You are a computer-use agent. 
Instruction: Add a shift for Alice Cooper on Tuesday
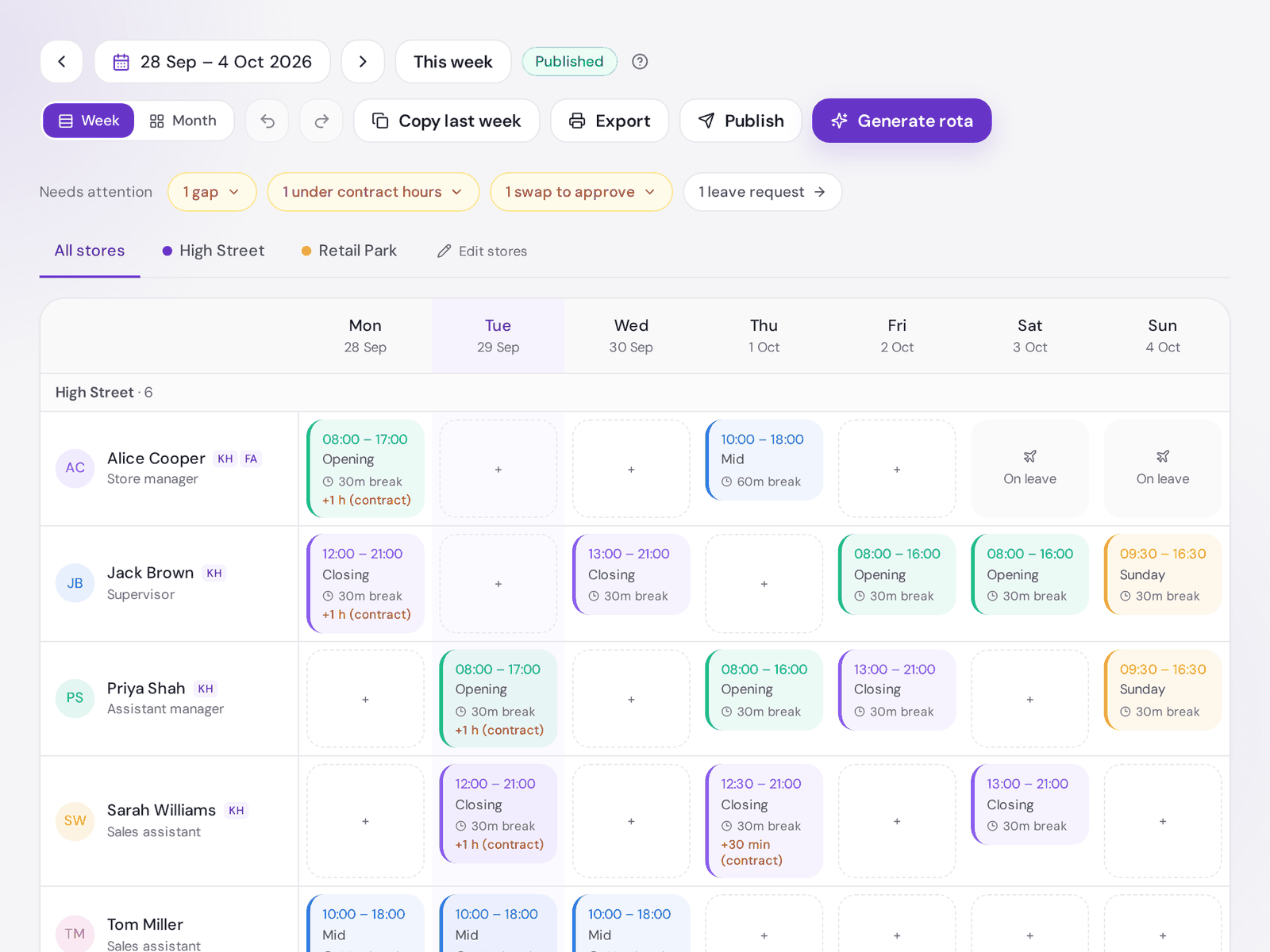coord(498,469)
